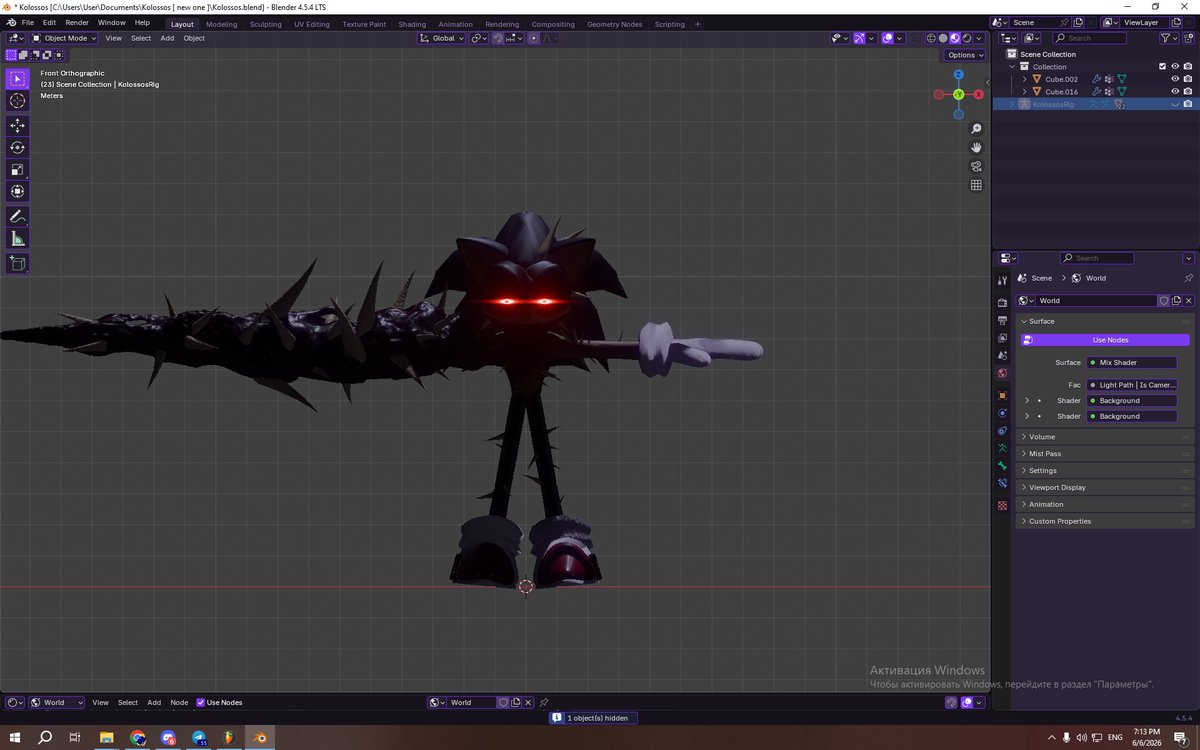Hide Cube.002 in viewport via eye icon

(1175, 79)
